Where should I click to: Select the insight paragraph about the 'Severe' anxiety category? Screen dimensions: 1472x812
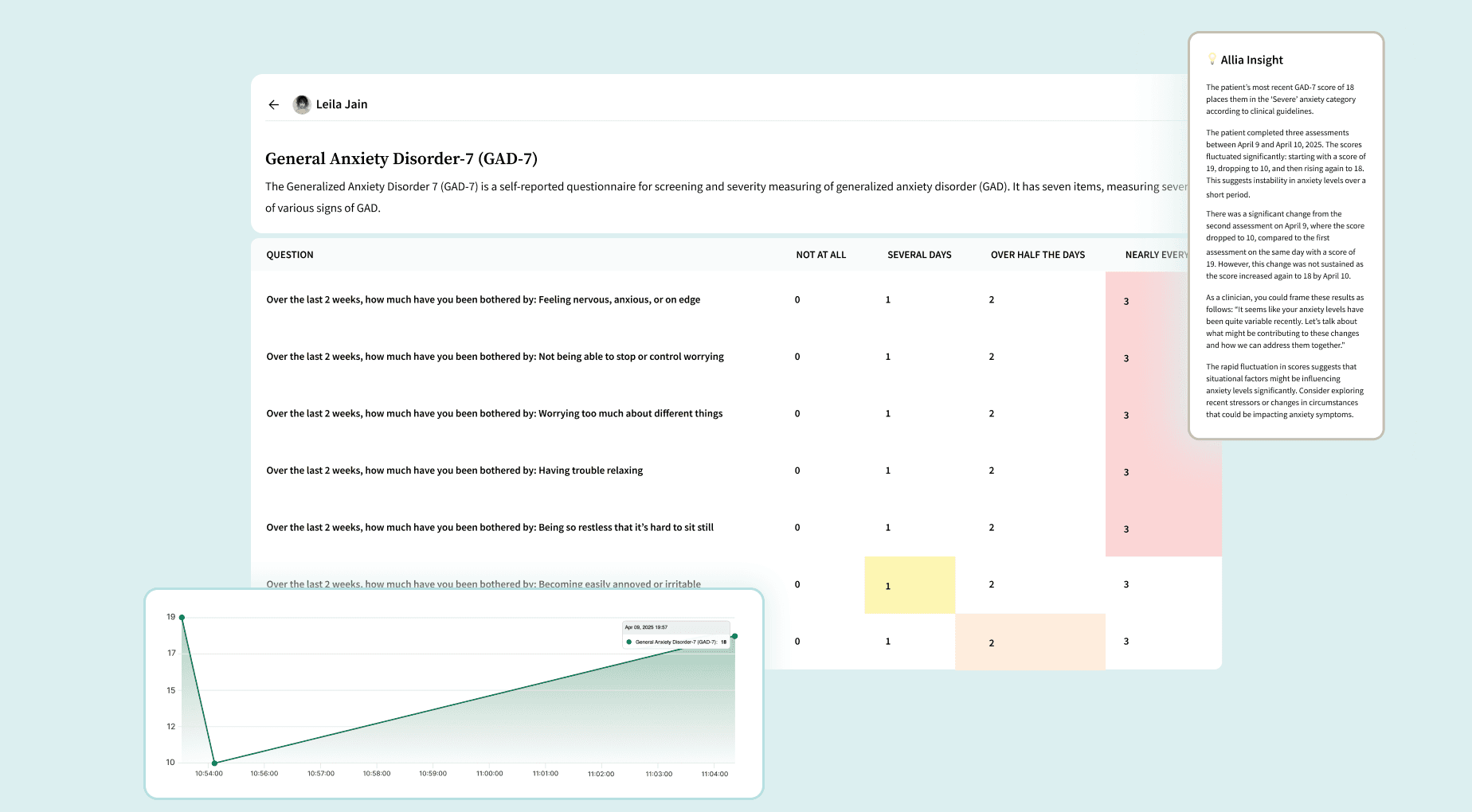click(1281, 100)
